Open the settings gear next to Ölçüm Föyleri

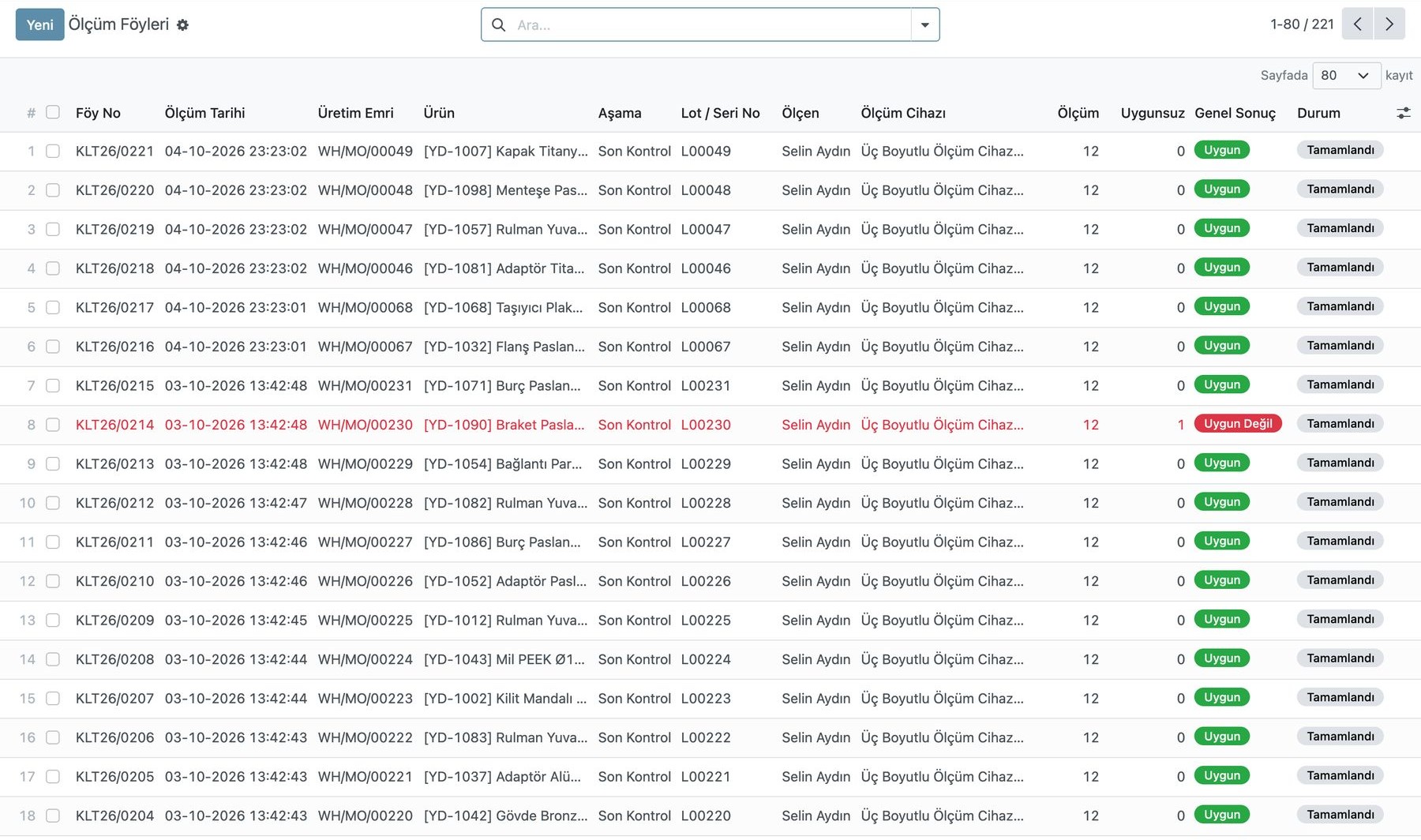pos(182,25)
